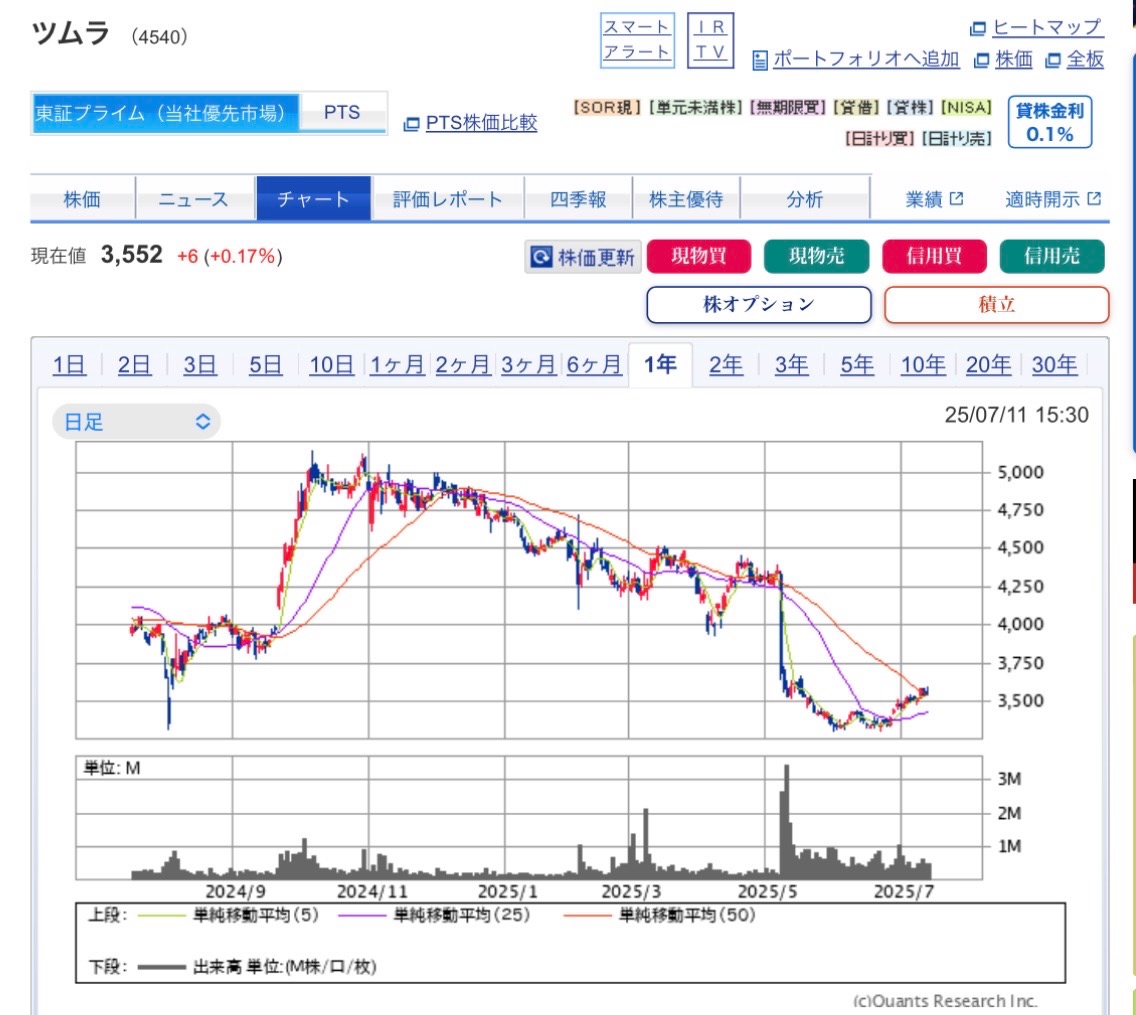Image resolution: width=1136 pixels, height=1015 pixels.
Task: Switch to the ニュース tab
Action: [193, 199]
